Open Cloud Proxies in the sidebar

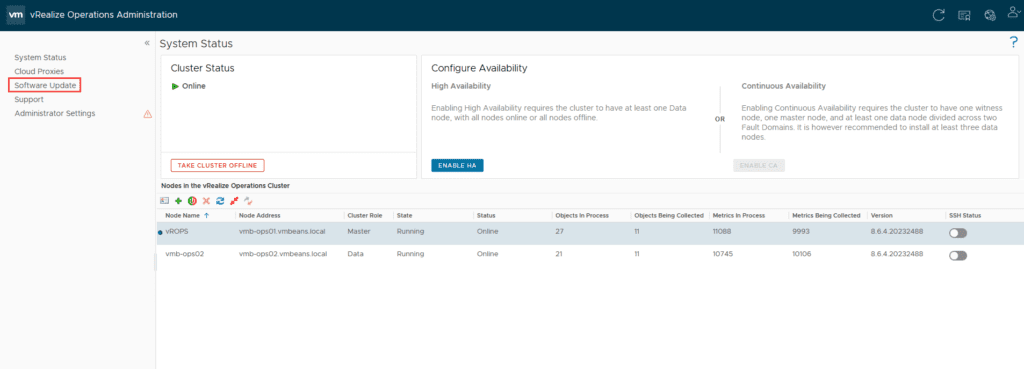(x=39, y=71)
